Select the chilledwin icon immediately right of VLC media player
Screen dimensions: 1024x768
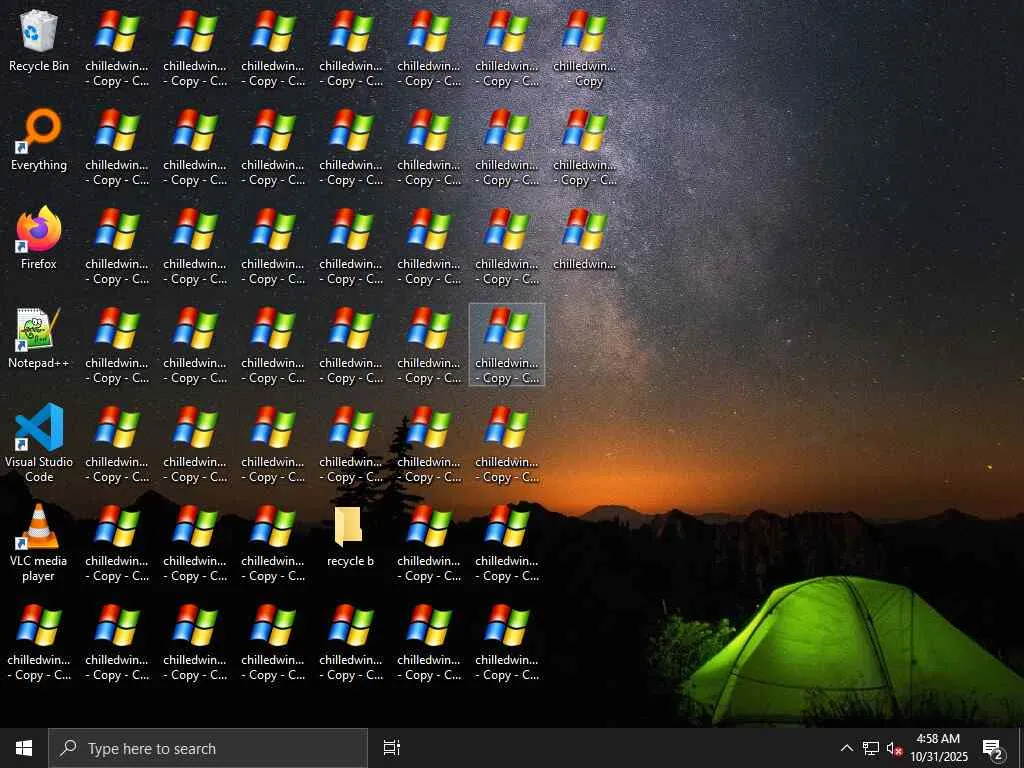tap(117, 544)
